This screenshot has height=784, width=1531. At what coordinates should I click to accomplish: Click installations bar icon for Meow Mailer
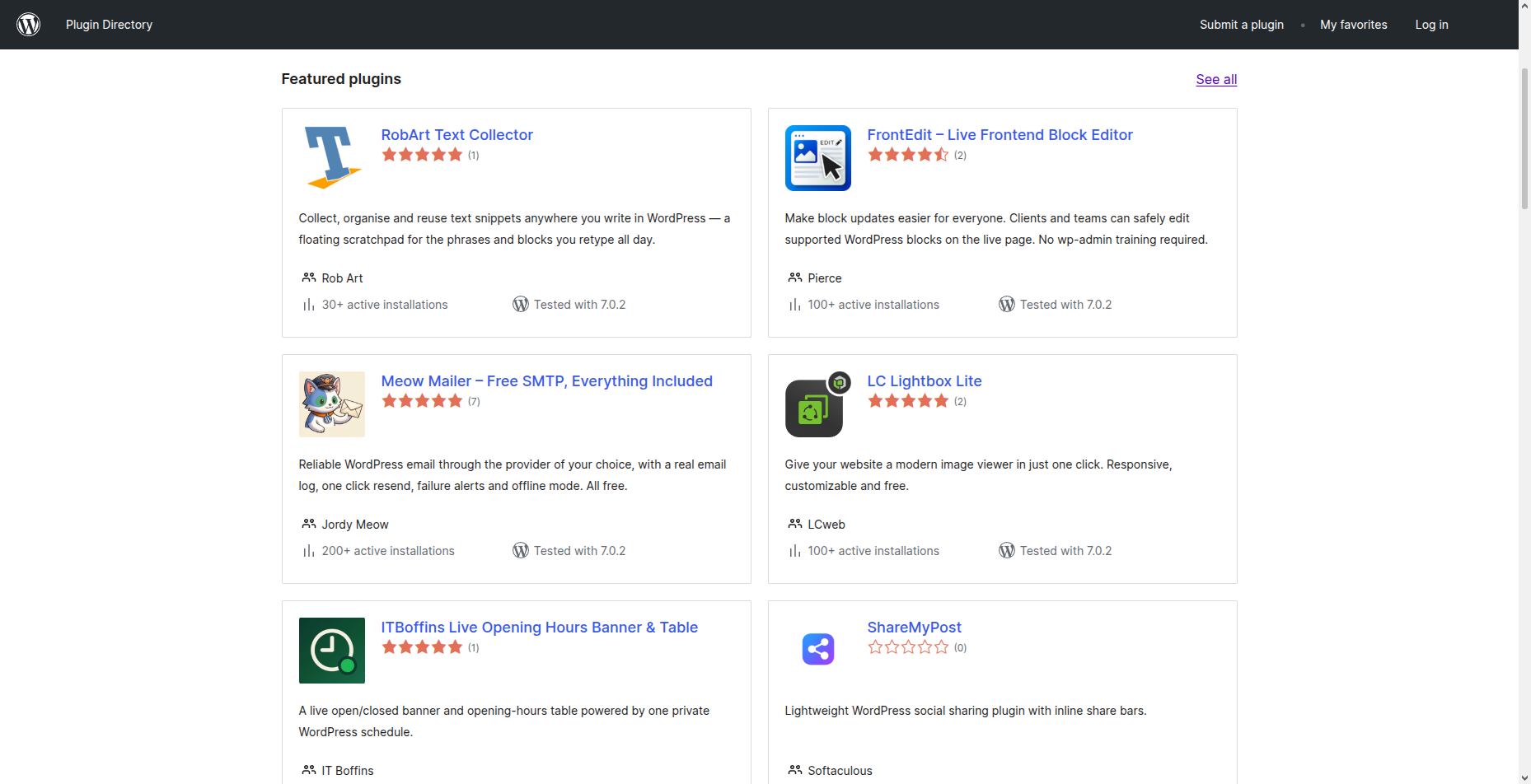(309, 551)
